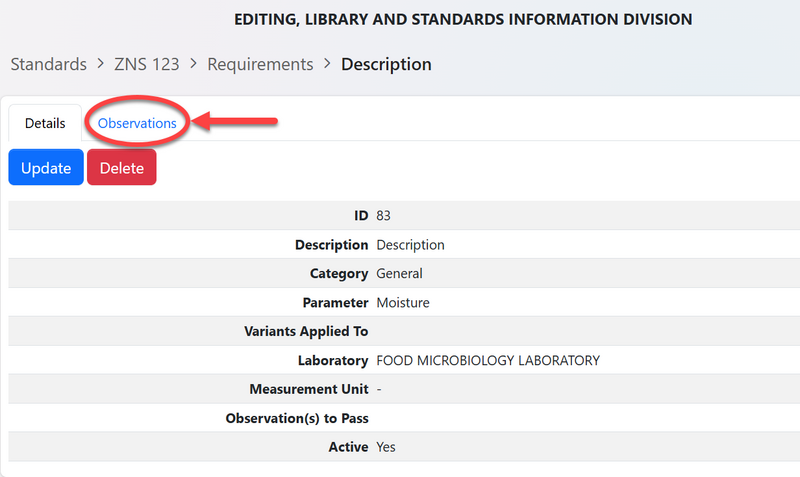Click the Observation(s) to Pass label

click(297, 418)
